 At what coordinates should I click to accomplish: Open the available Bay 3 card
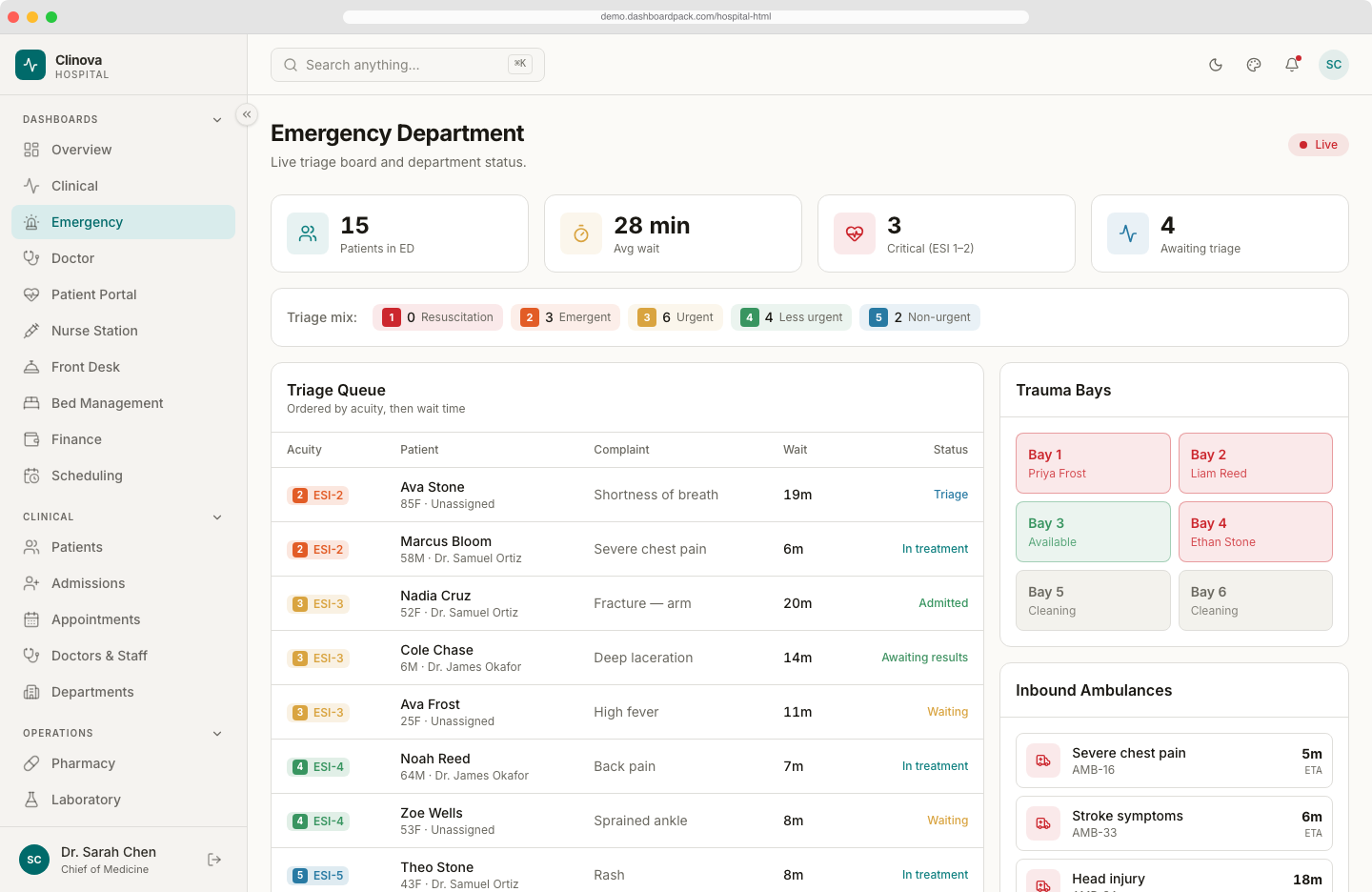pyautogui.click(x=1093, y=532)
